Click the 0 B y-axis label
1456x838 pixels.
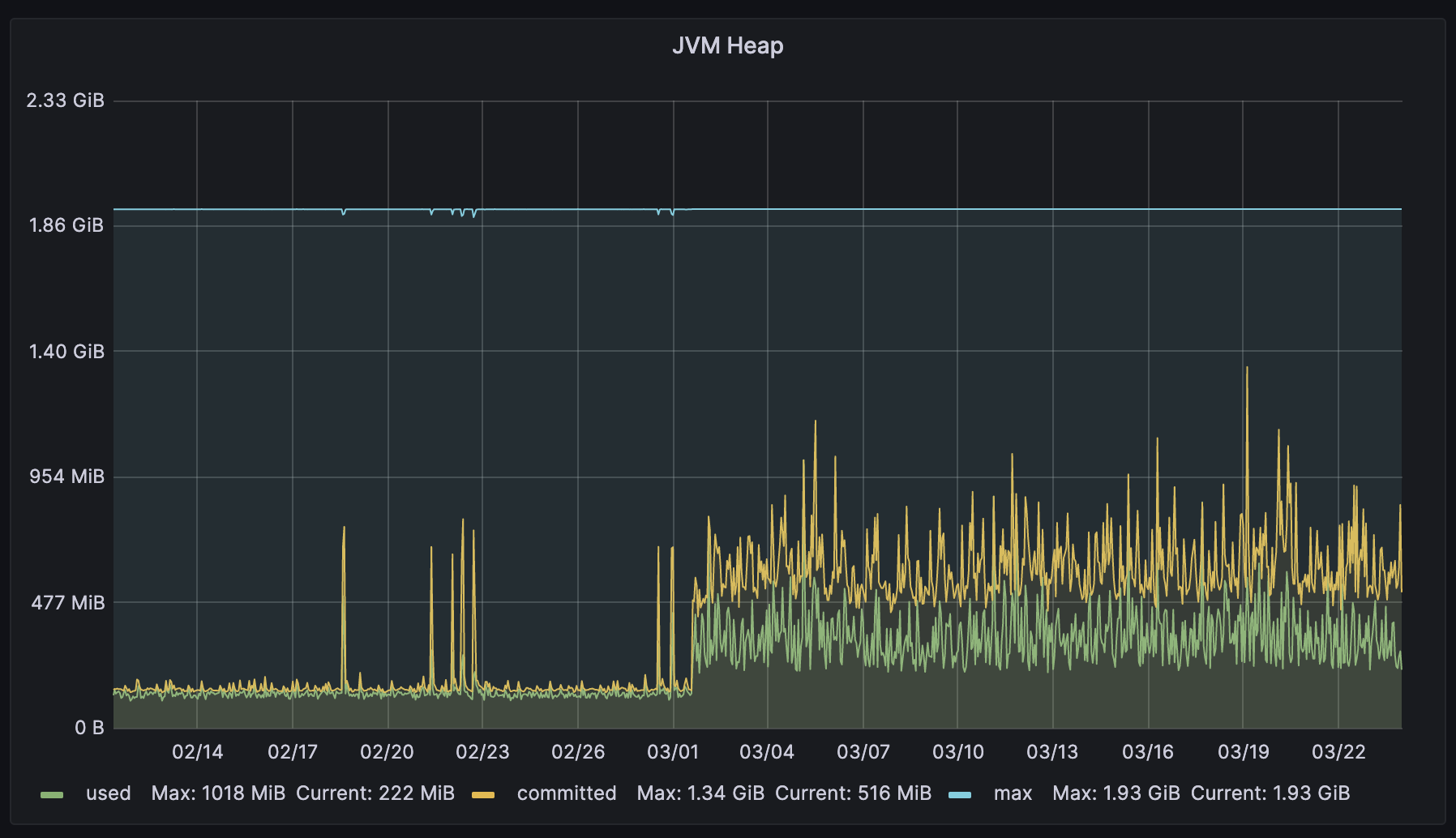pos(89,728)
